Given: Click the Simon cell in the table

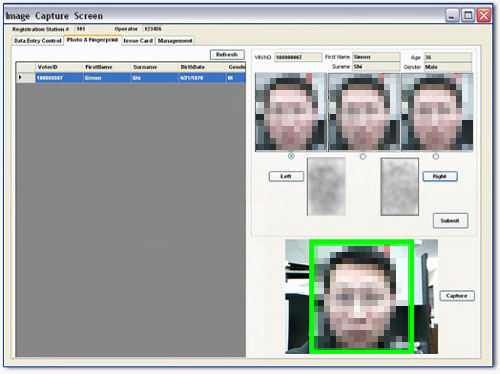Looking at the screenshot, I should [x=107, y=78].
